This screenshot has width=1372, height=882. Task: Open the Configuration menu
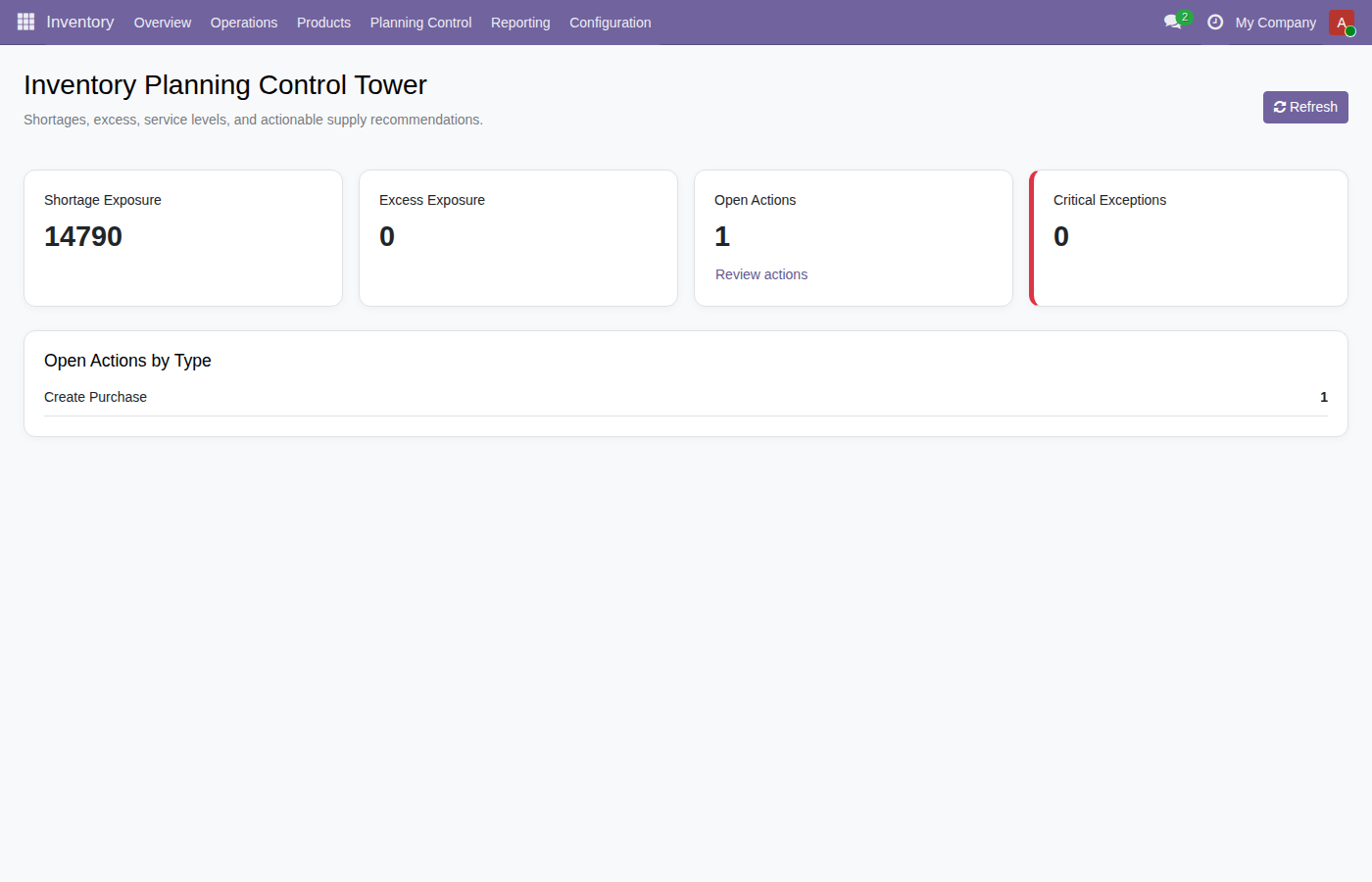611,23
